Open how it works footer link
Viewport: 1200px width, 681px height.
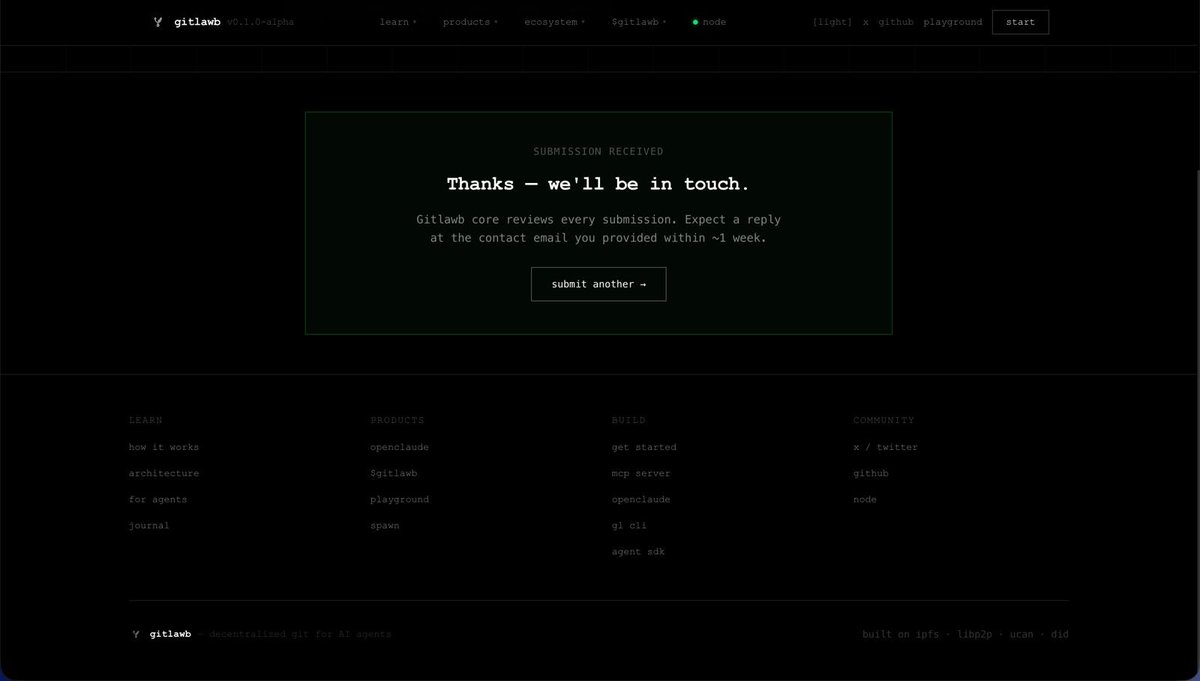tap(164, 447)
